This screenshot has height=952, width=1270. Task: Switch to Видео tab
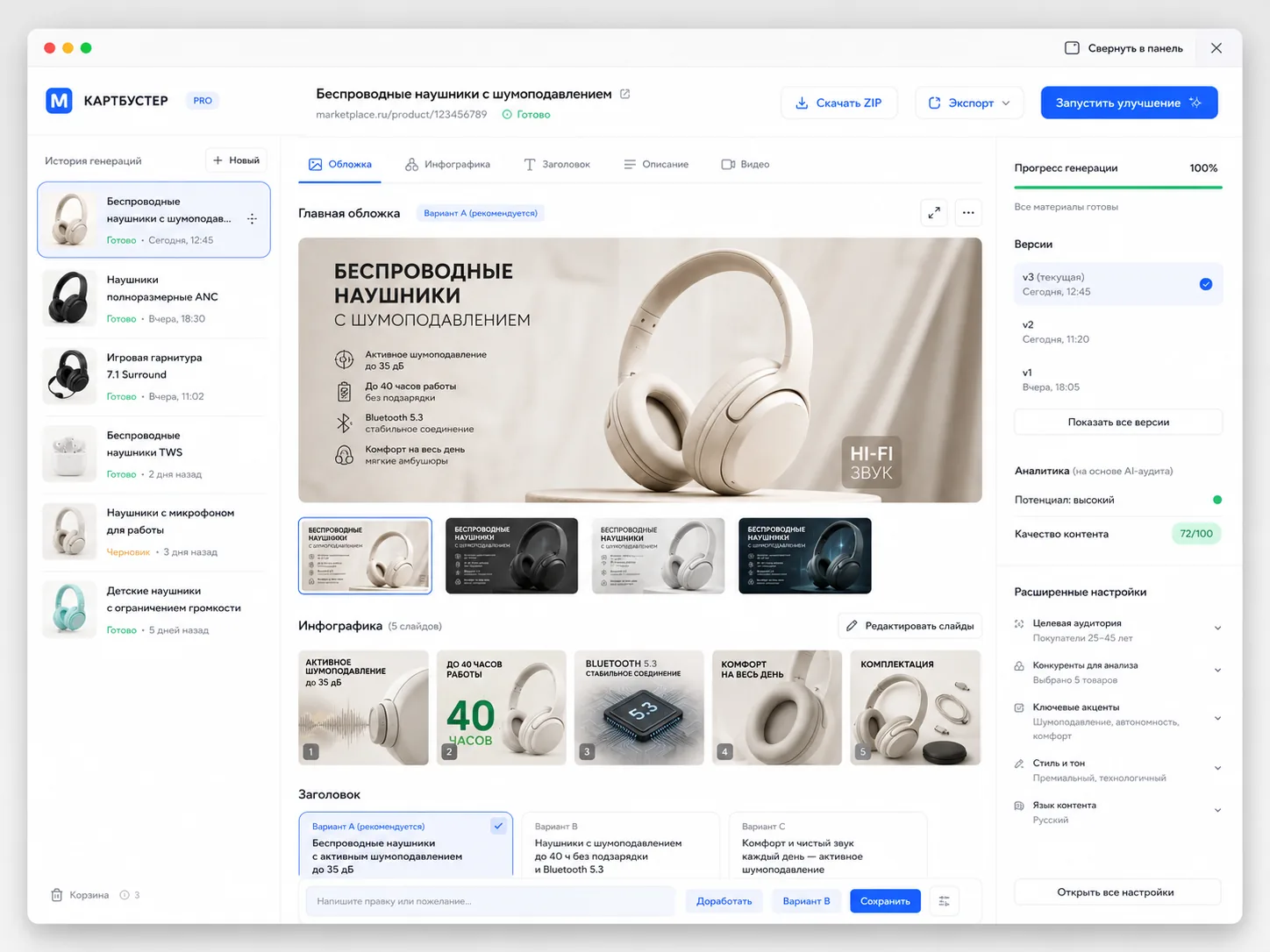(746, 164)
